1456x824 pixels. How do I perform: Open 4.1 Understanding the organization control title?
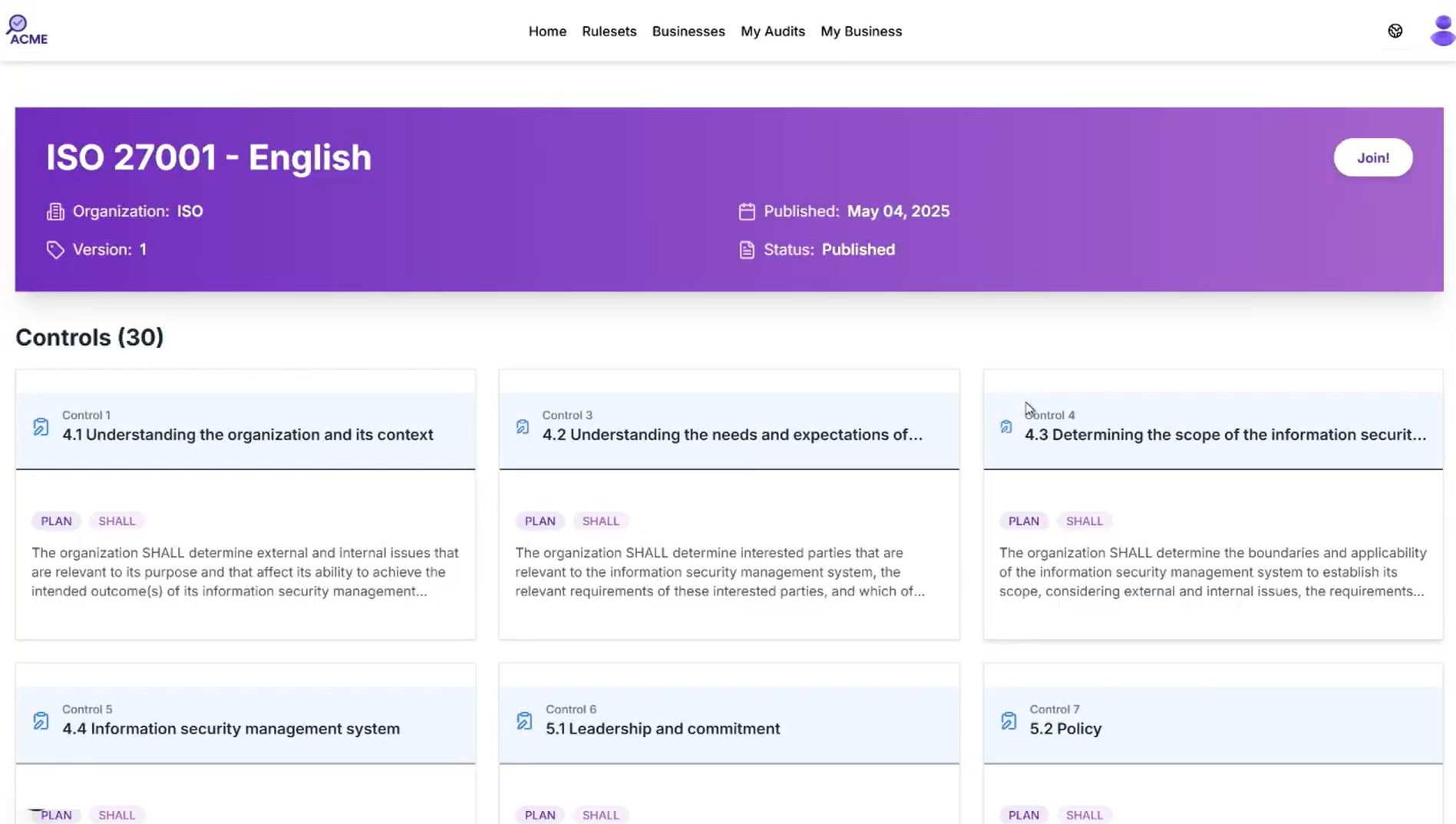tap(247, 435)
